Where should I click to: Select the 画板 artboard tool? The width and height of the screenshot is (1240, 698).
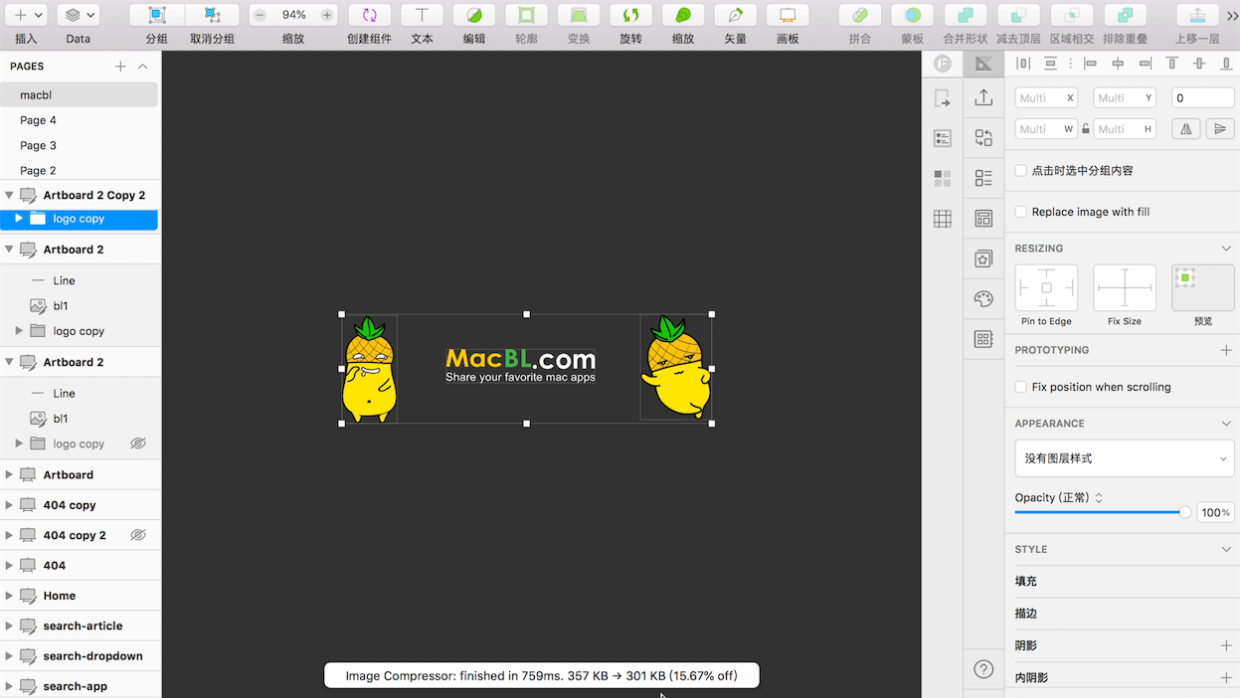tap(787, 15)
